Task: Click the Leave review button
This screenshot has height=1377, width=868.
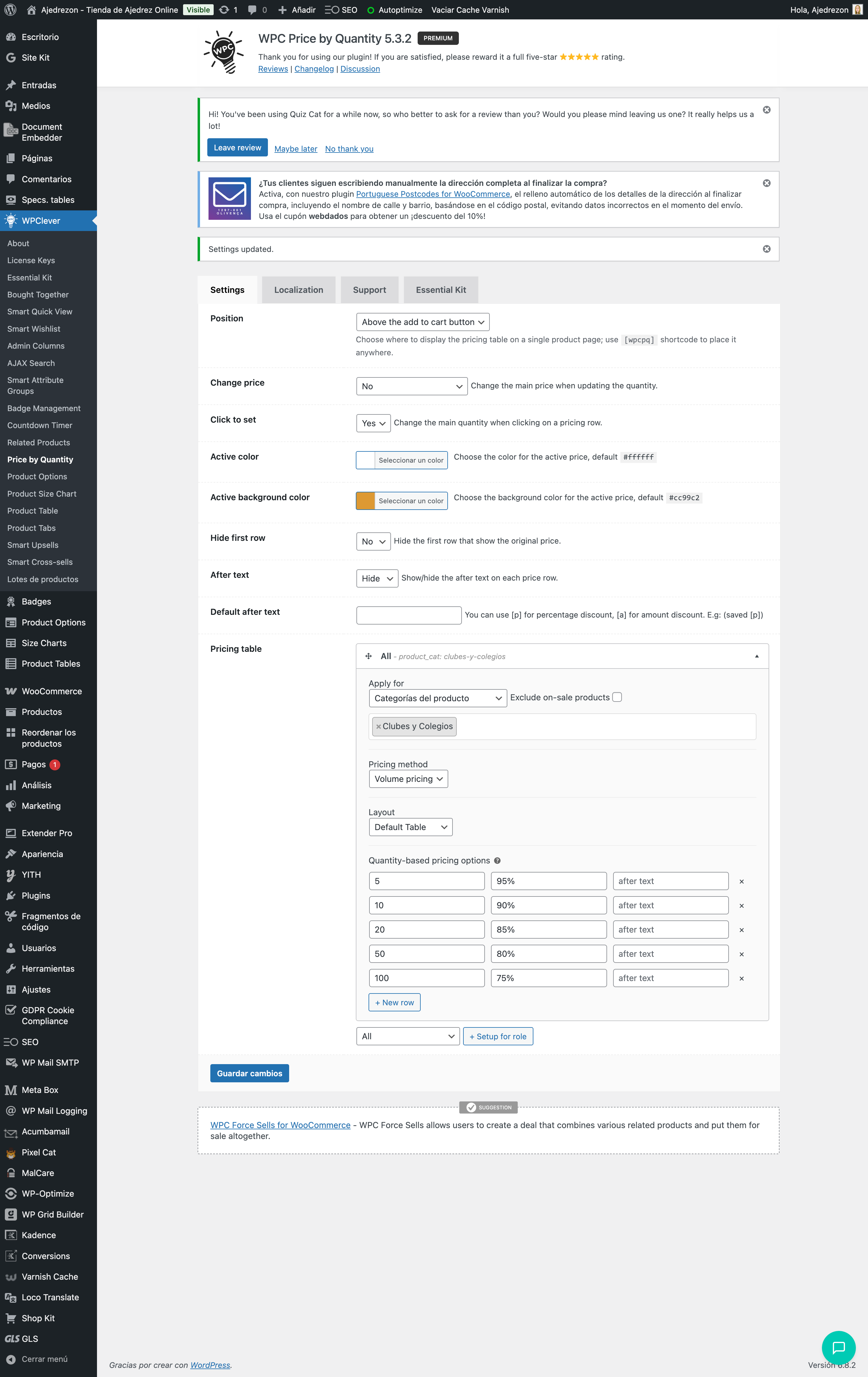Action: (237, 148)
